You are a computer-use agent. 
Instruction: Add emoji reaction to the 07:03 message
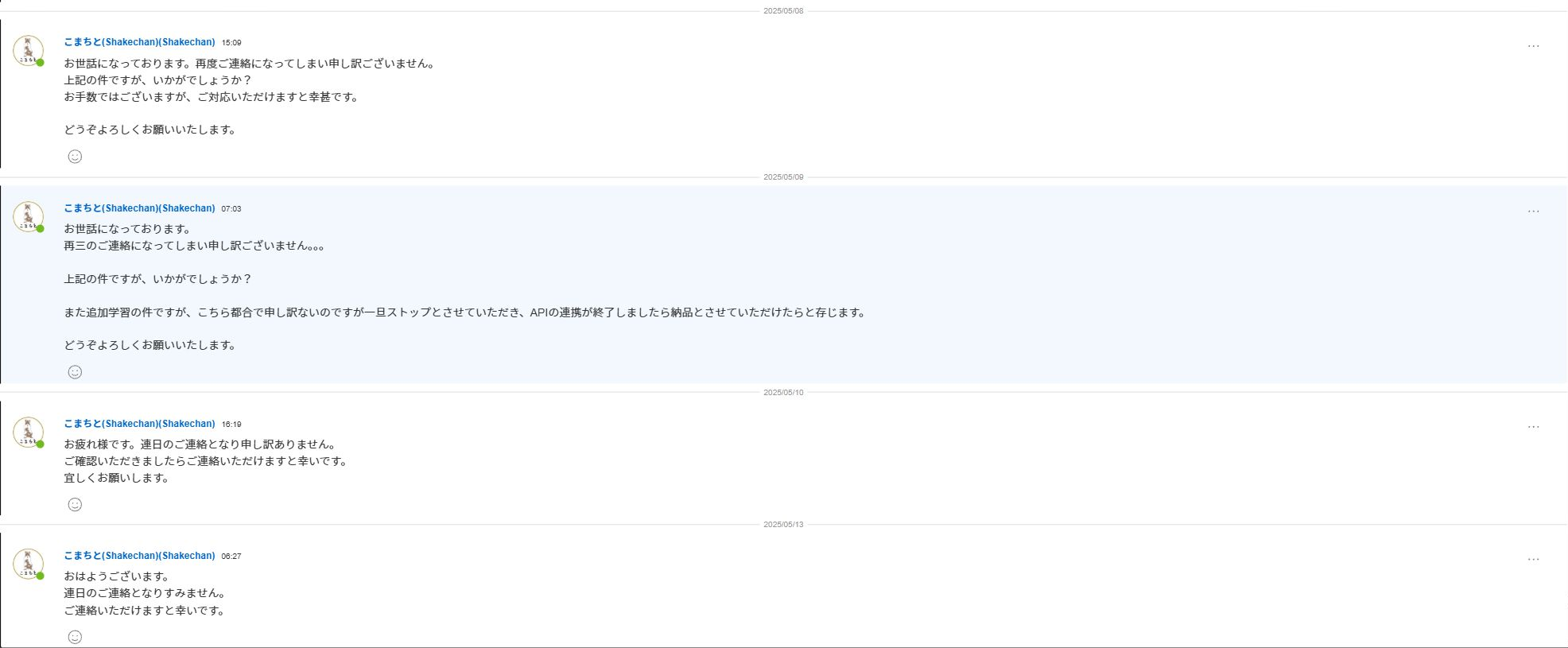75,372
